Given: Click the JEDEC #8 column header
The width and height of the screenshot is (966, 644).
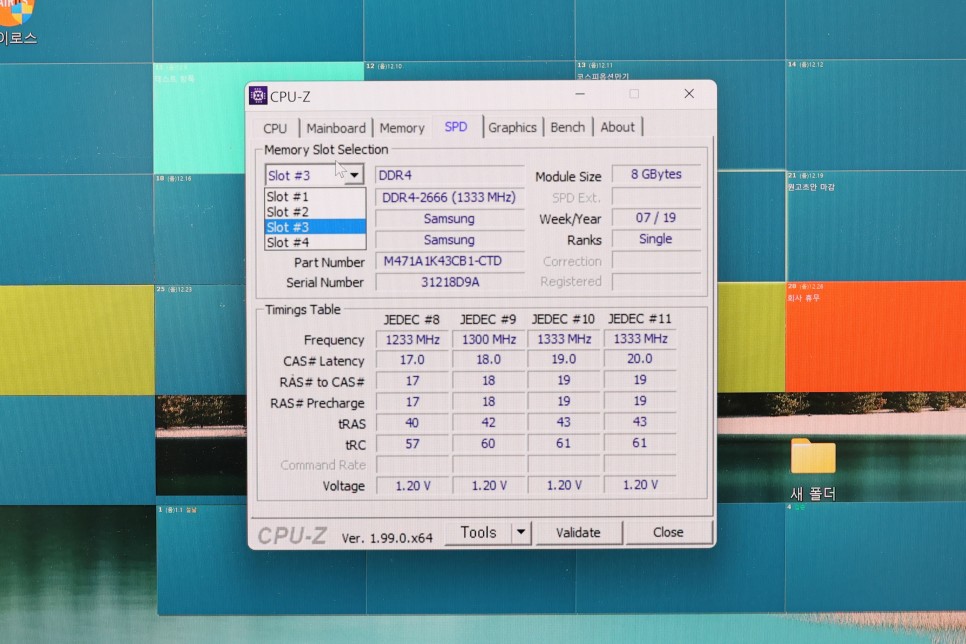Looking at the screenshot, I should click(412, 319).
